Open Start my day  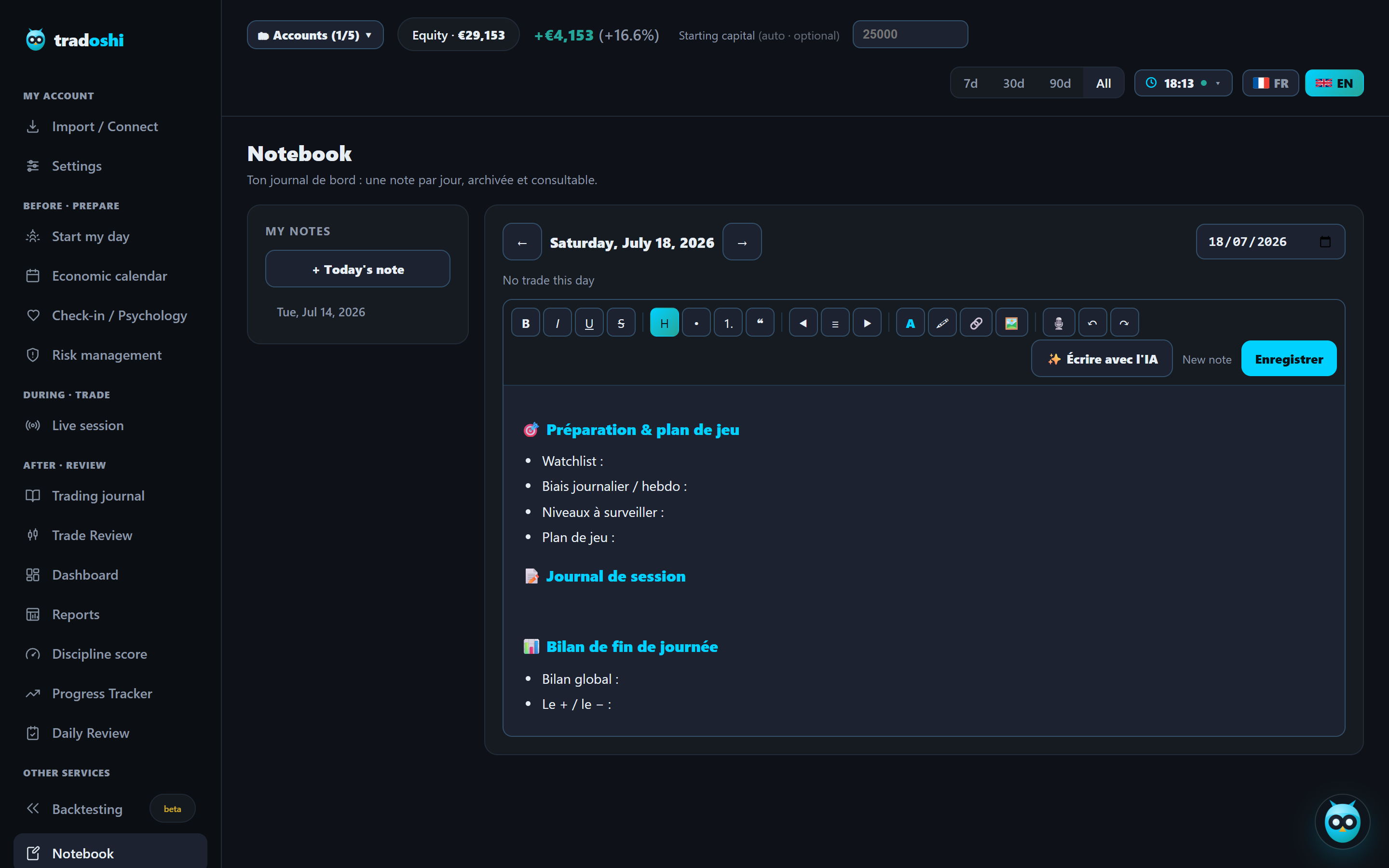[110, 236]
